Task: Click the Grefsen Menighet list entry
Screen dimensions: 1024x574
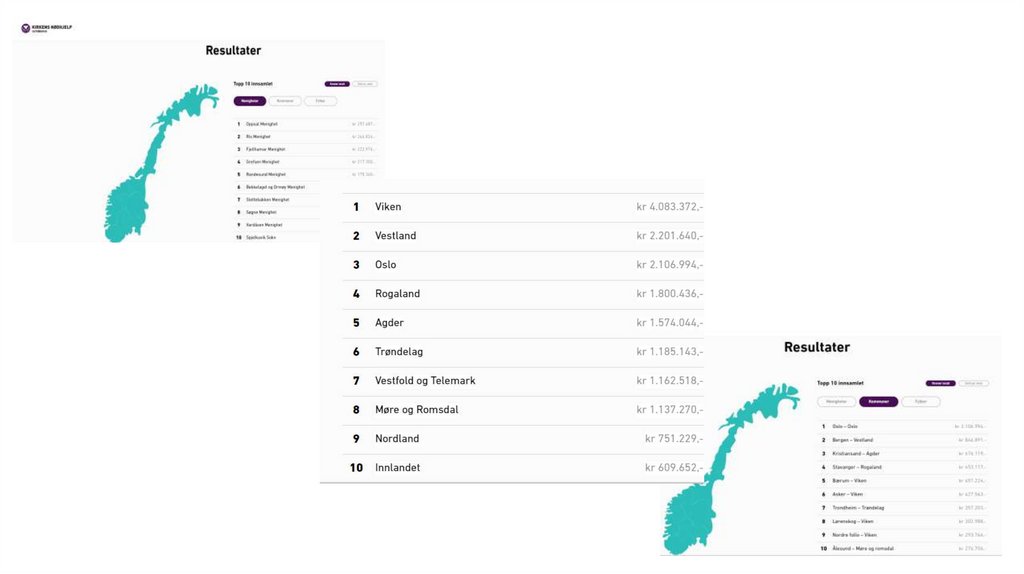Action: (x=263, y=162)
